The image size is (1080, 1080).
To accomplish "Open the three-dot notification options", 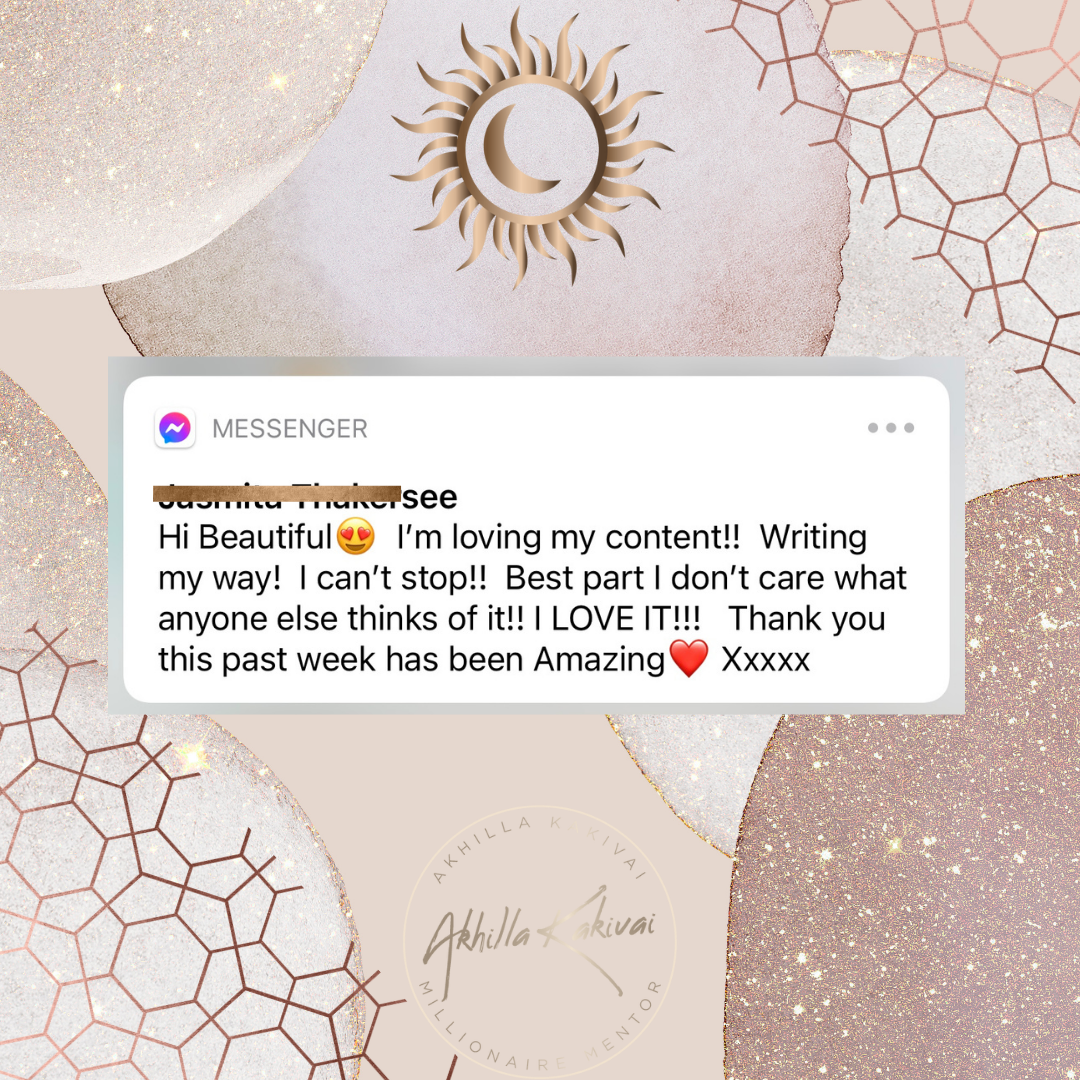I will tap(891, 428).
